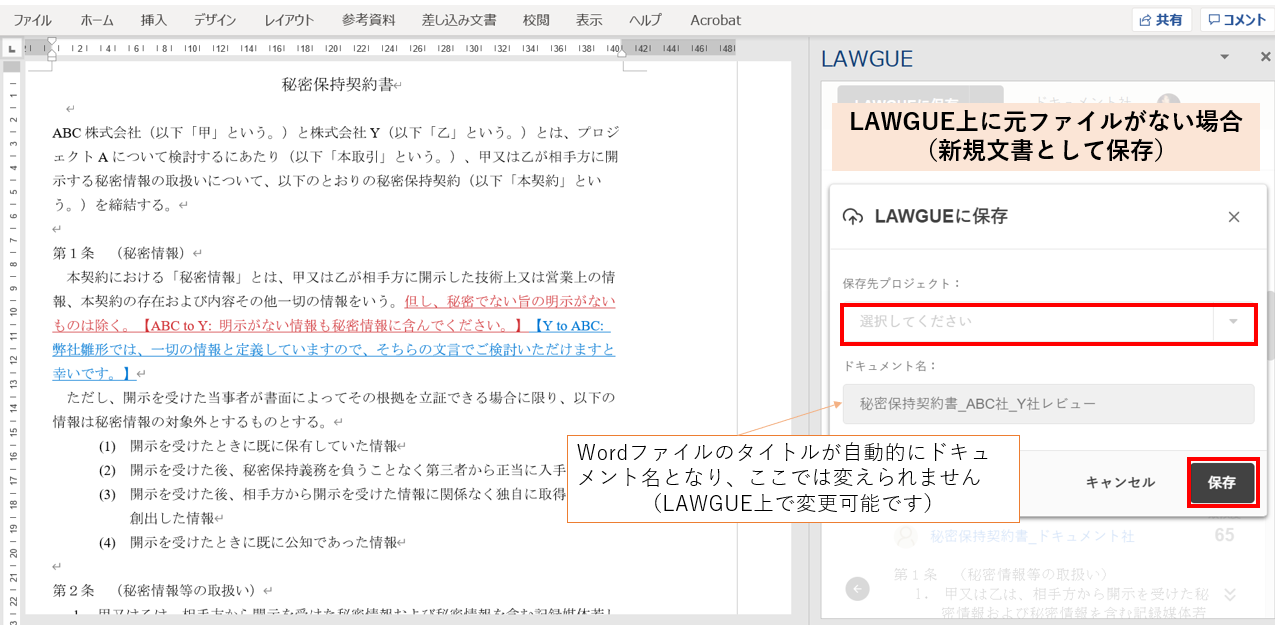This screenshot has width=1275, height=636.
Task: Click the cloud upload icon in dialog header
Action: [x=853, y=217]
